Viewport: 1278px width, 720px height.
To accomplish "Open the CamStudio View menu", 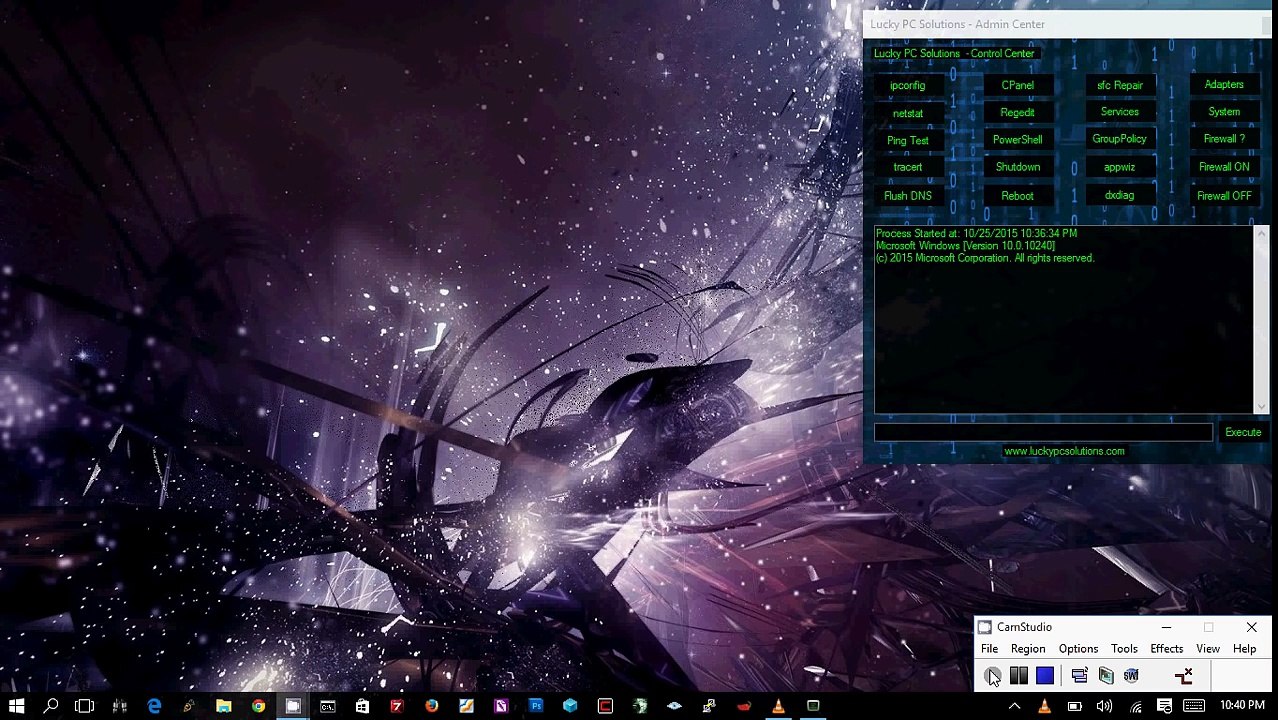I will [1208, 649].
